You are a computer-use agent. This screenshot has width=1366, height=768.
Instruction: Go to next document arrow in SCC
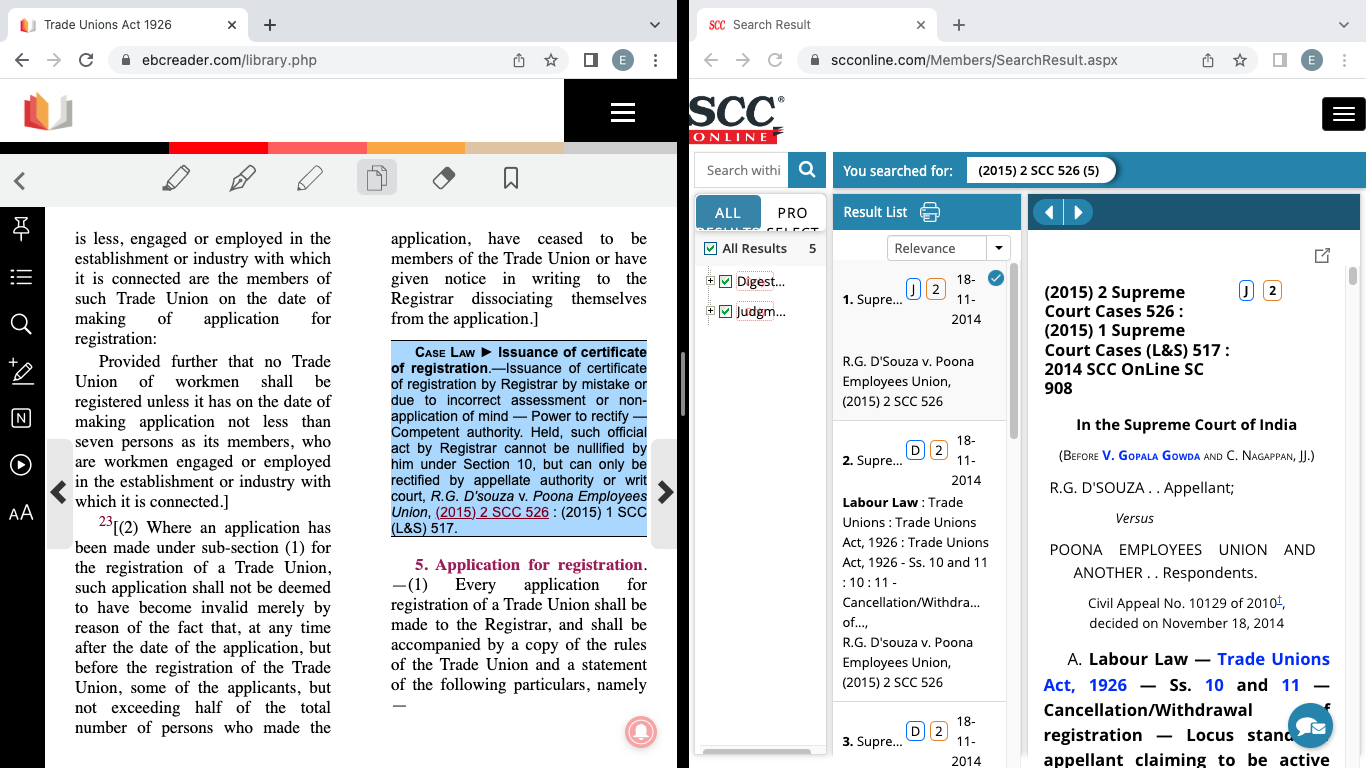tap(1077, 212)
